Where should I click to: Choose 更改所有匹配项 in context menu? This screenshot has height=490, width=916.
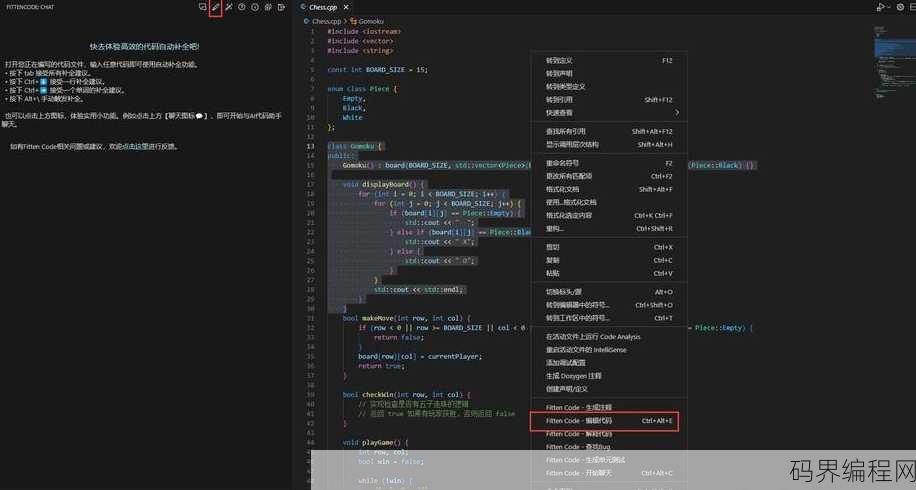coord(609,176)
